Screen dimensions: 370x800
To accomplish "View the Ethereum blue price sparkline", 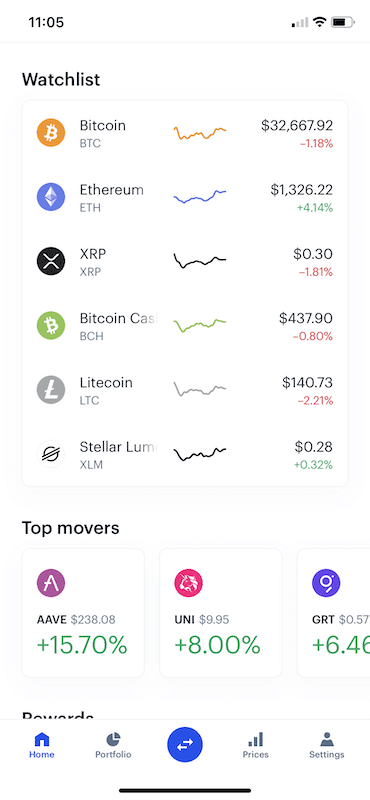I will [x=200, y=197].
